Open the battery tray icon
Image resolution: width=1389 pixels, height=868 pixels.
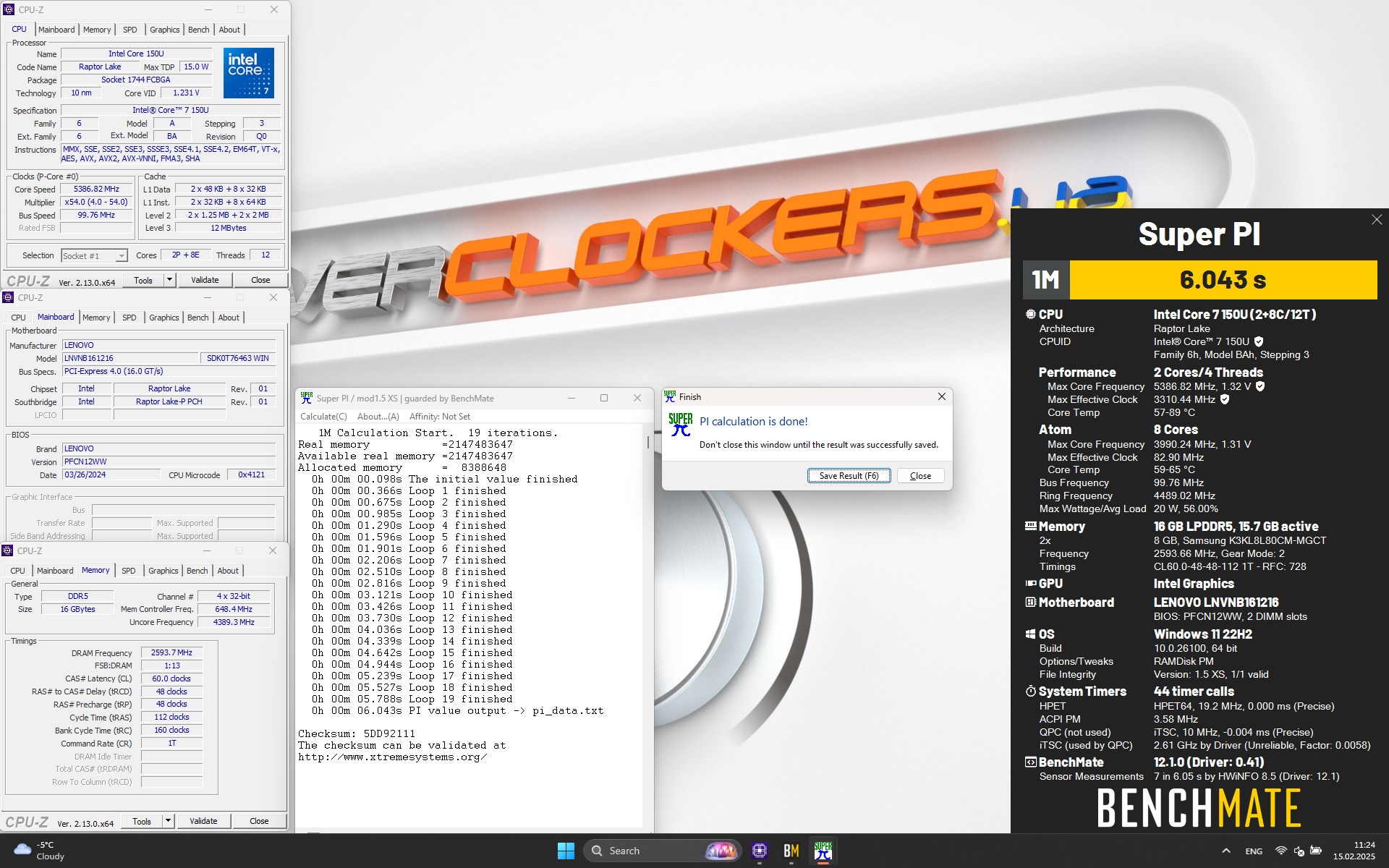tap(1316, 851)
